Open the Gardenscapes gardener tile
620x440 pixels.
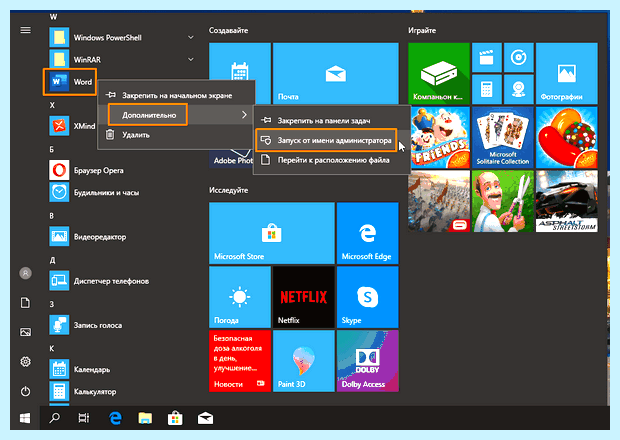coord(503,201)
